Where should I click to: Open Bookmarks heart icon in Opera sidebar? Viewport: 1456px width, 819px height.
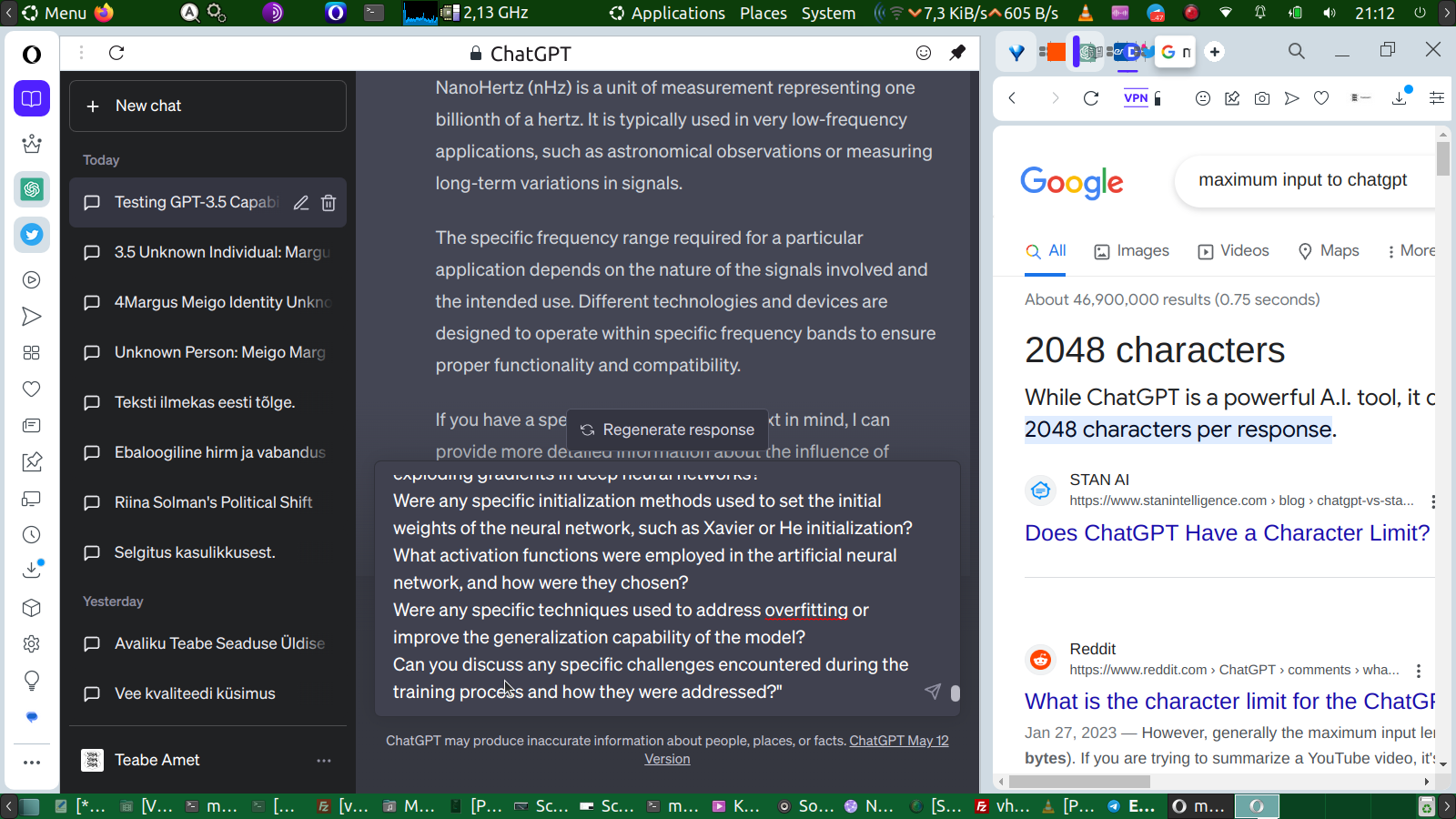pos(32,389)
